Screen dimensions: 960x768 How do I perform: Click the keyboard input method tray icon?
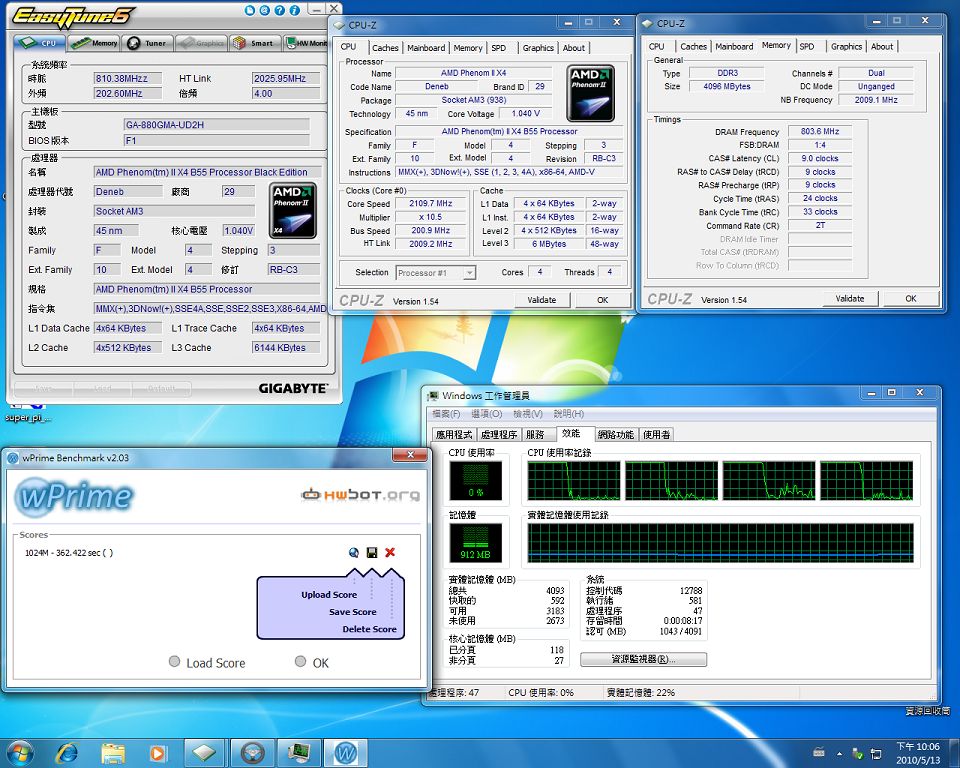point(819,753)
